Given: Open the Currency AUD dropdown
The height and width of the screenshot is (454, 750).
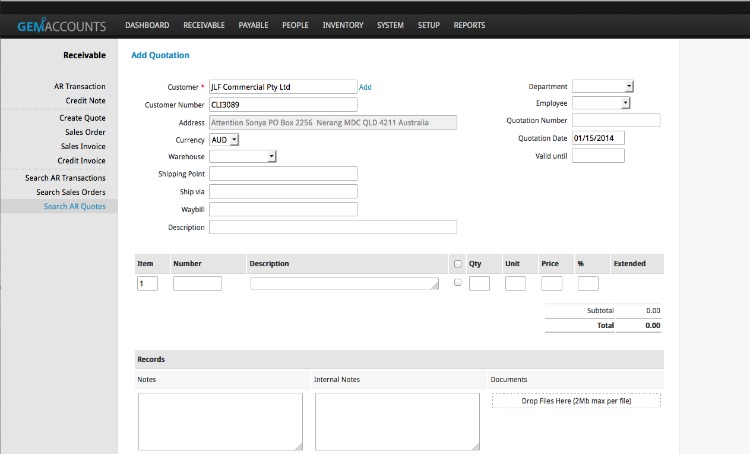Looking at the screenshot, I should click(x=224, y=140).
